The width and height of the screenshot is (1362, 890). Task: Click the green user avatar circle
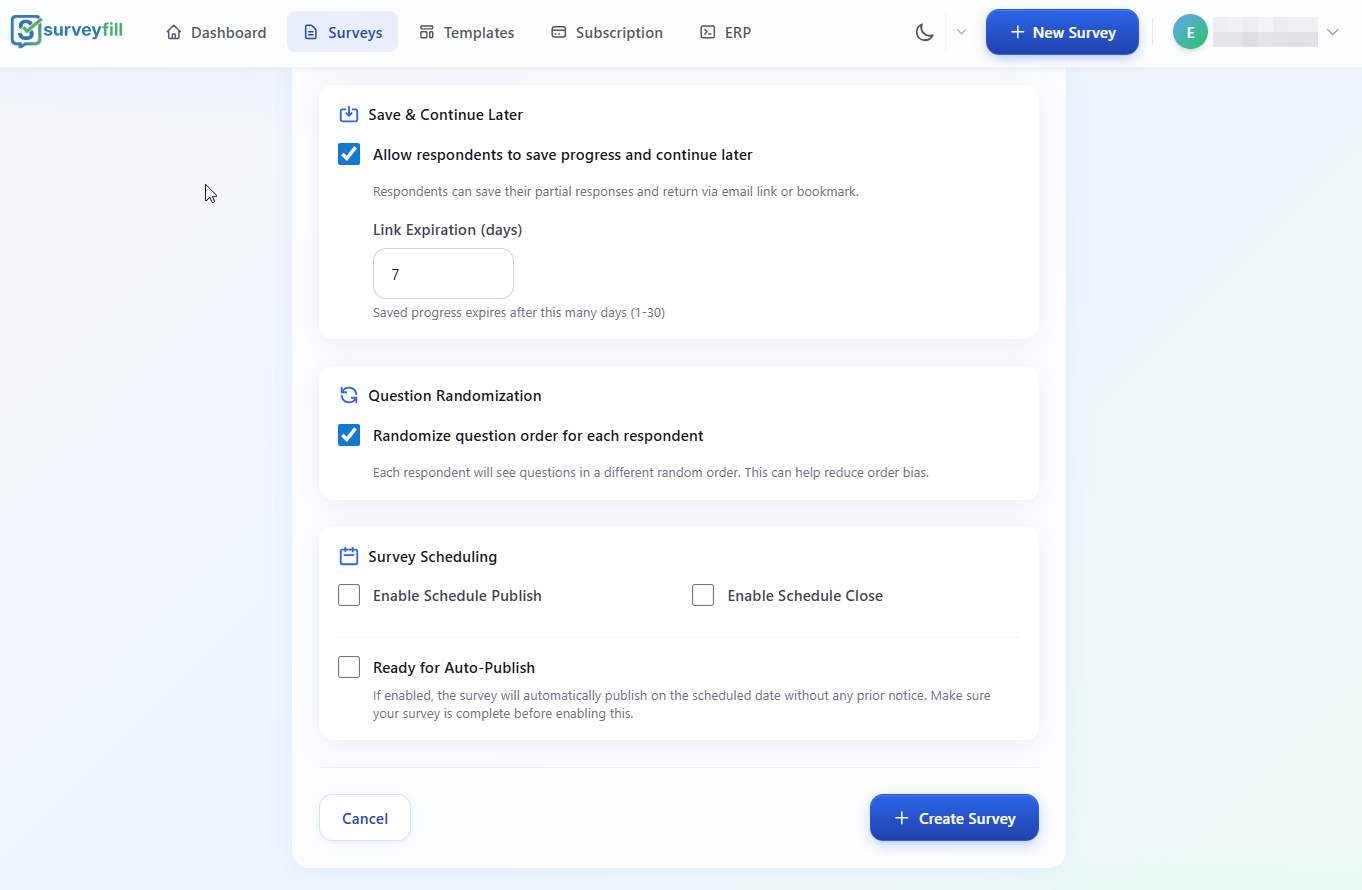(x=1190, y=31)
